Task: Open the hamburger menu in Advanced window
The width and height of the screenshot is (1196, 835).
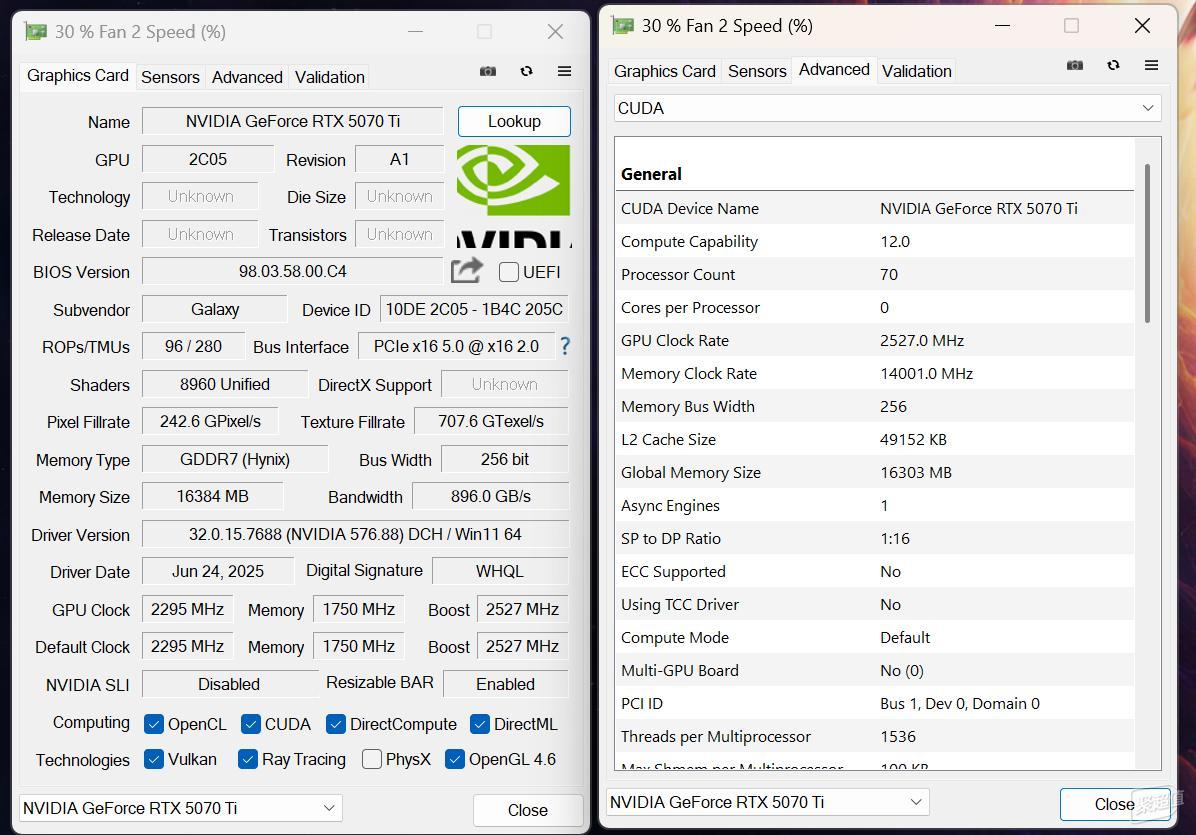Action: click(1152, 65)
